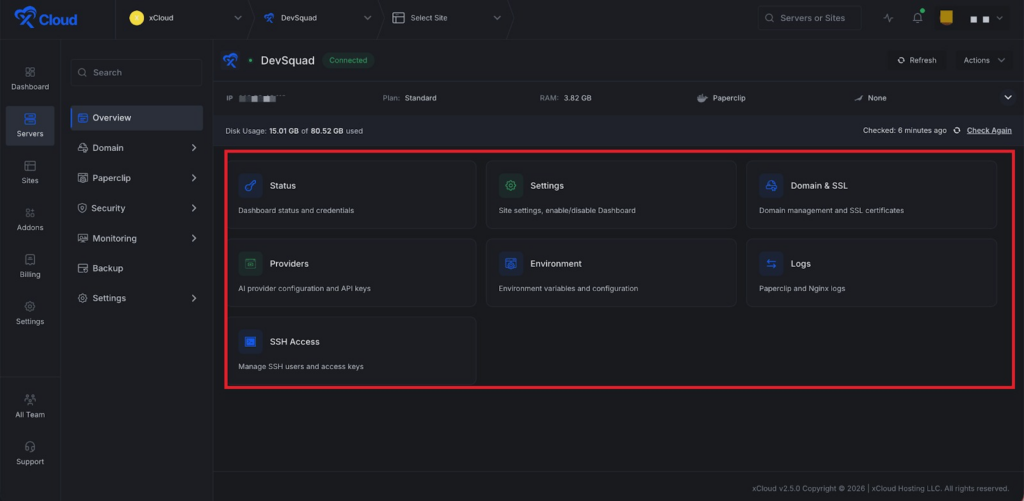1024x501 pixels.
Task: Click the Refresh button
Action: 917,60
